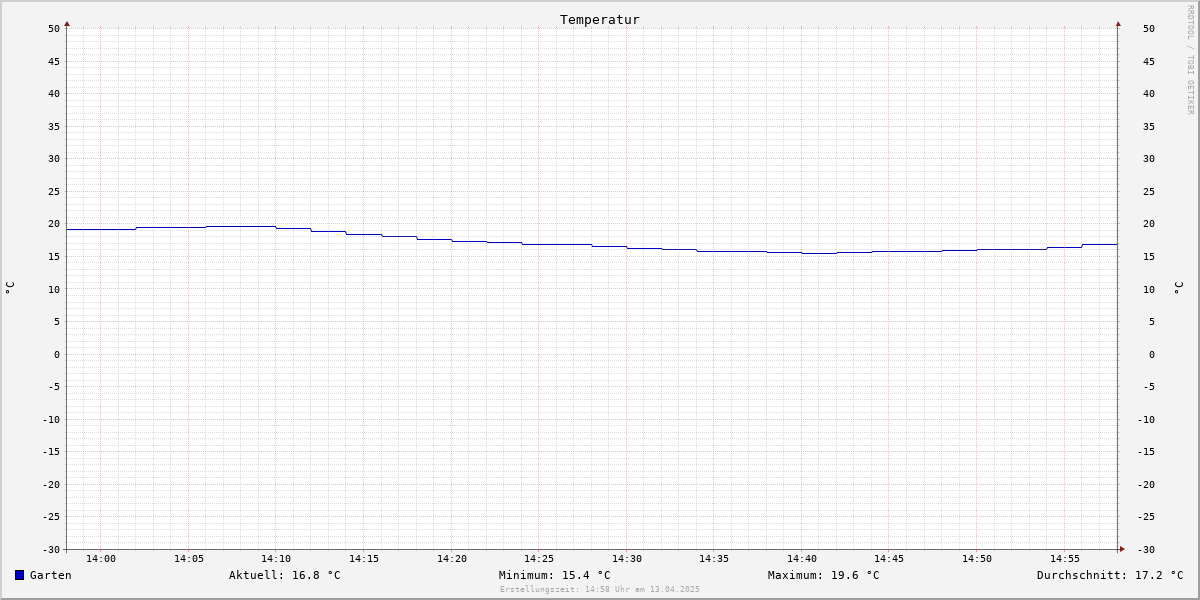Click the "Garten" legend label
The height and width of the screenshot is (600, 1200).
(51, 575)
